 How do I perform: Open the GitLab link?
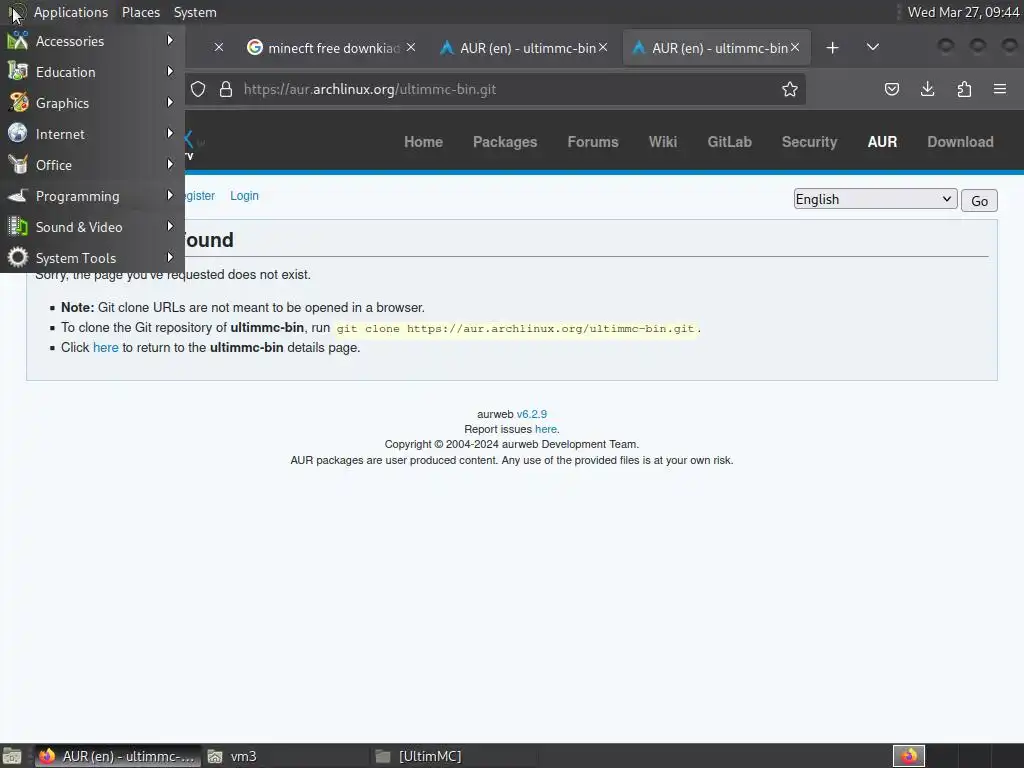[729, 142]
